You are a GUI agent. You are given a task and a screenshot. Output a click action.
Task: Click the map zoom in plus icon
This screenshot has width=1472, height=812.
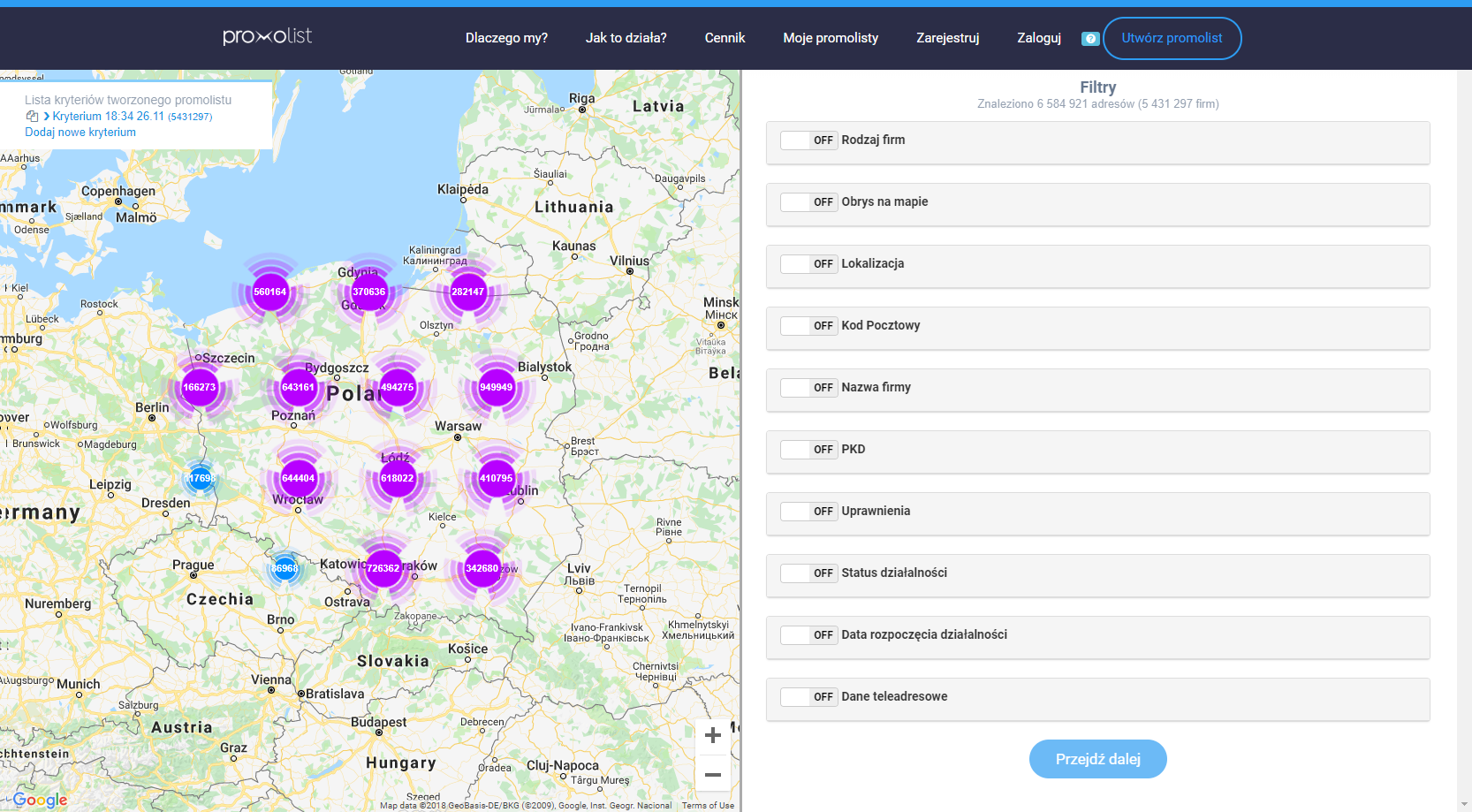coord(712,734)
